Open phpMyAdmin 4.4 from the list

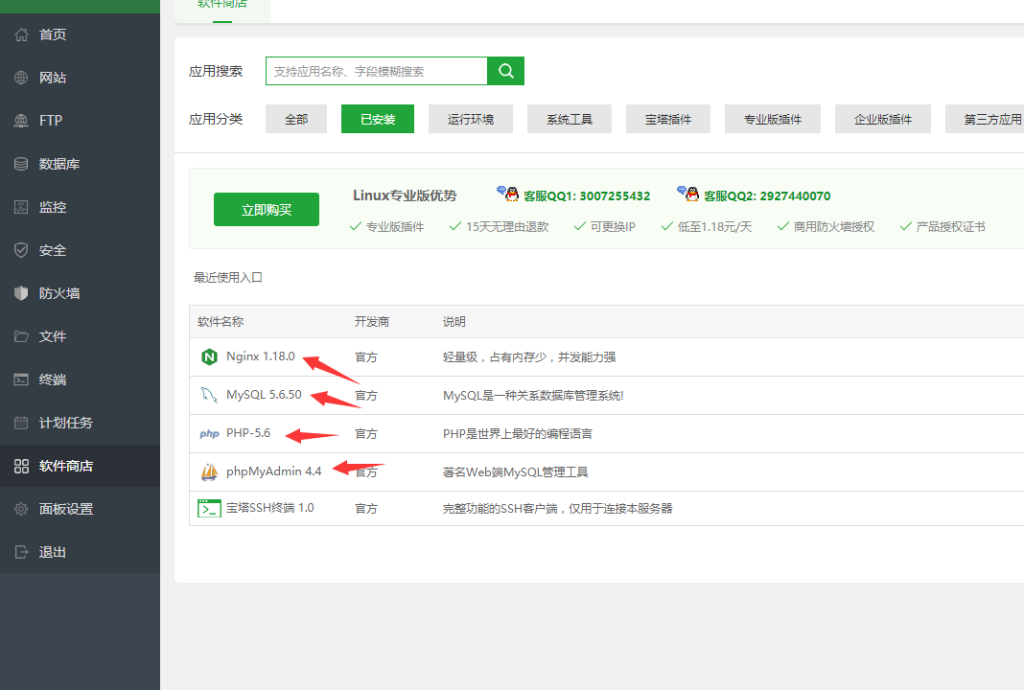pos(209,471)
